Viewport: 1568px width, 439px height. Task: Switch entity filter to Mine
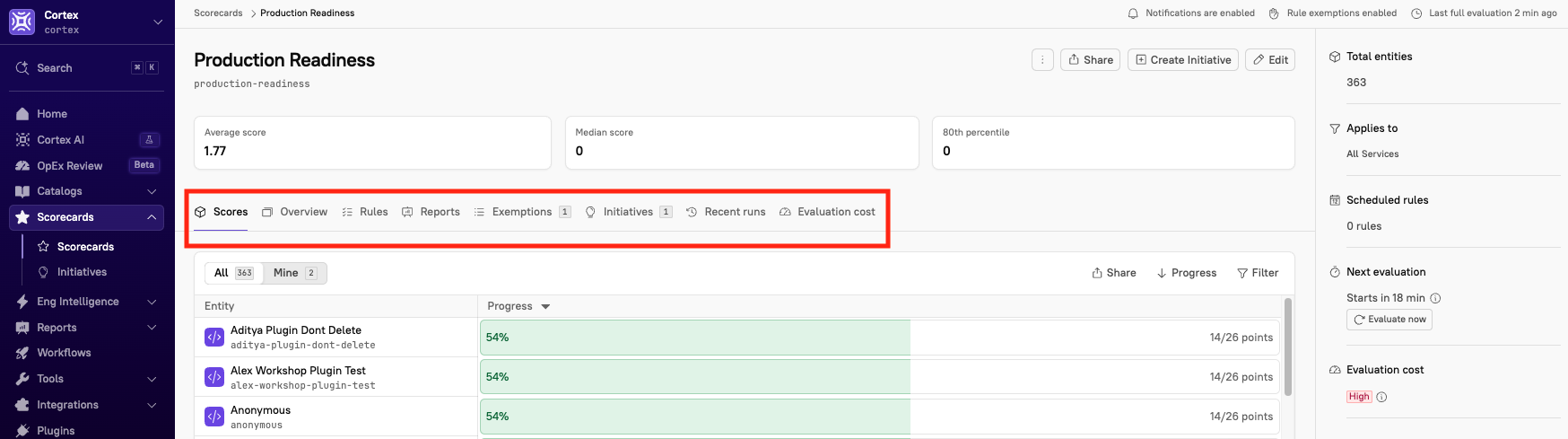pyautogui.click(x=295, y=273)
